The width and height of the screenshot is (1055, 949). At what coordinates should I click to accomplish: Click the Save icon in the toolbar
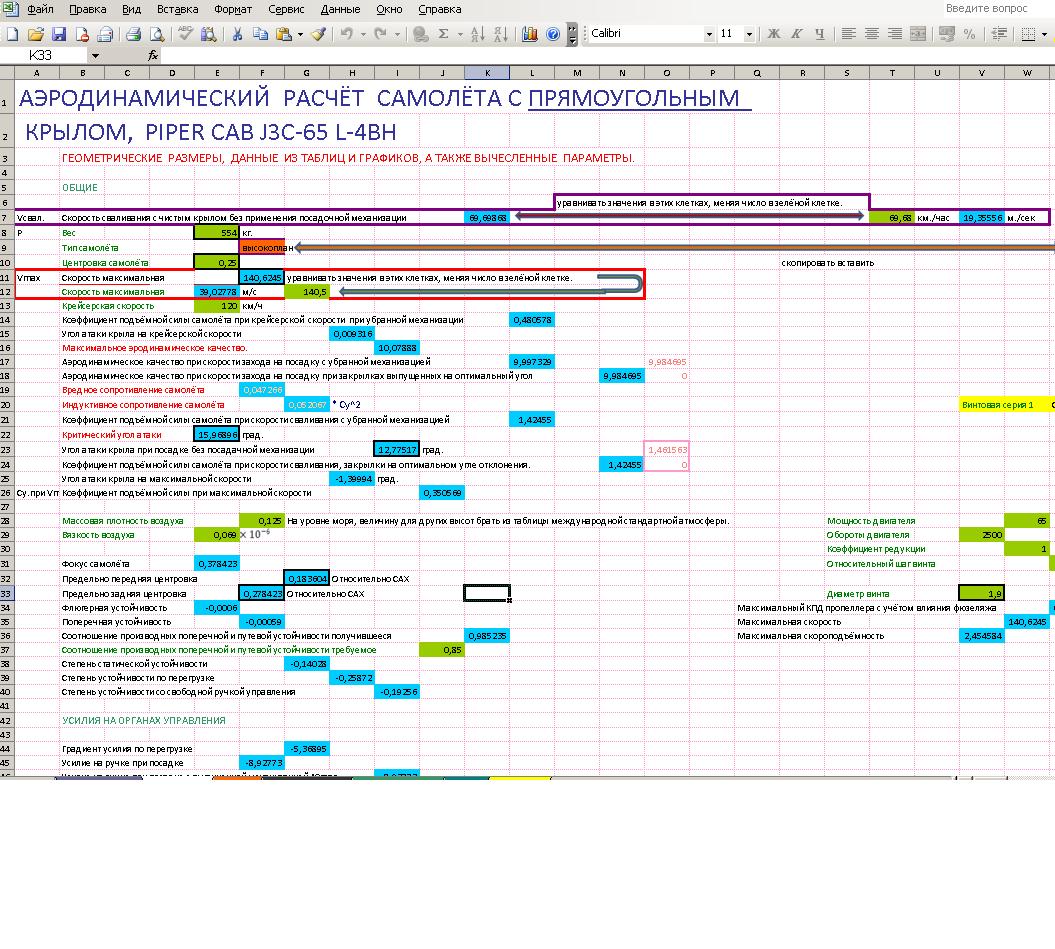pyautogui.click(x=59, y=34)
